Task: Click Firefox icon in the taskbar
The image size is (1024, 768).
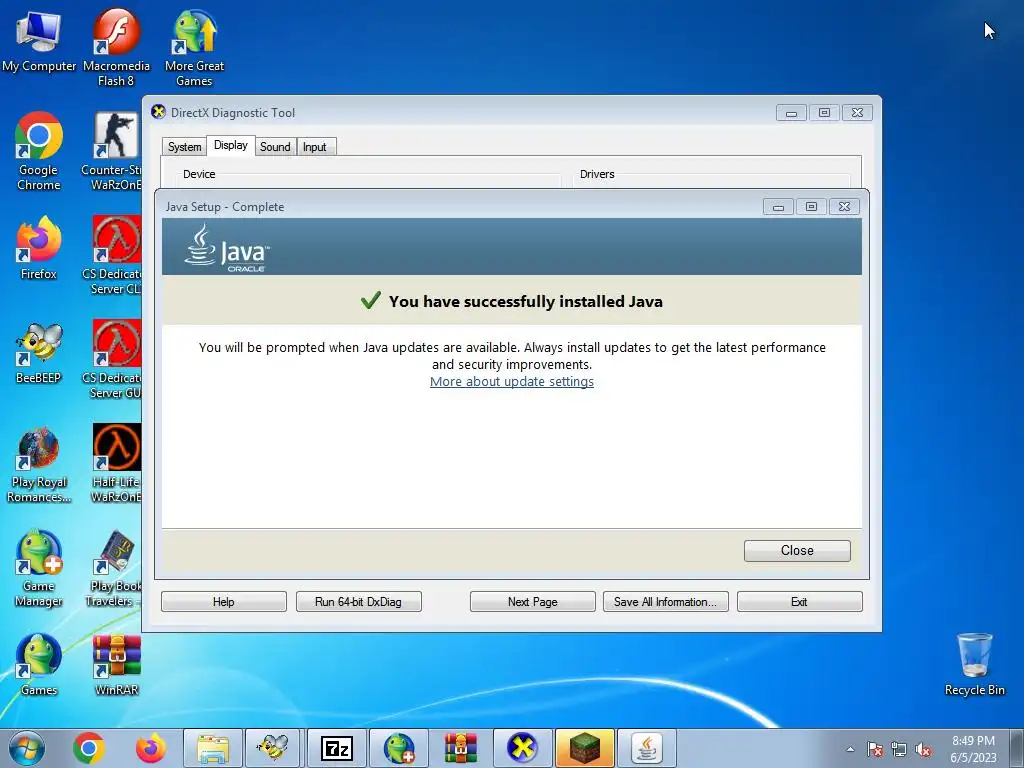Action: pyautogui.click(x=151, y=748)
